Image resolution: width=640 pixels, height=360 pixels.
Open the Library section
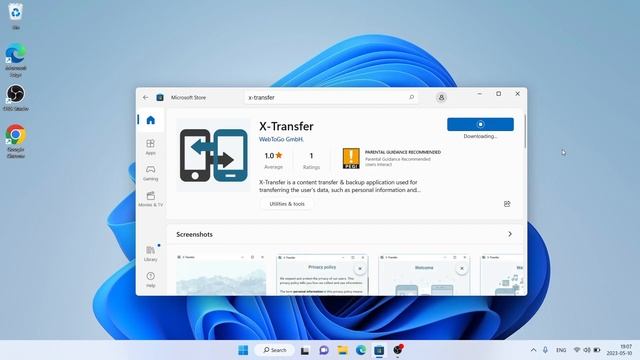(x=151, y=253)
